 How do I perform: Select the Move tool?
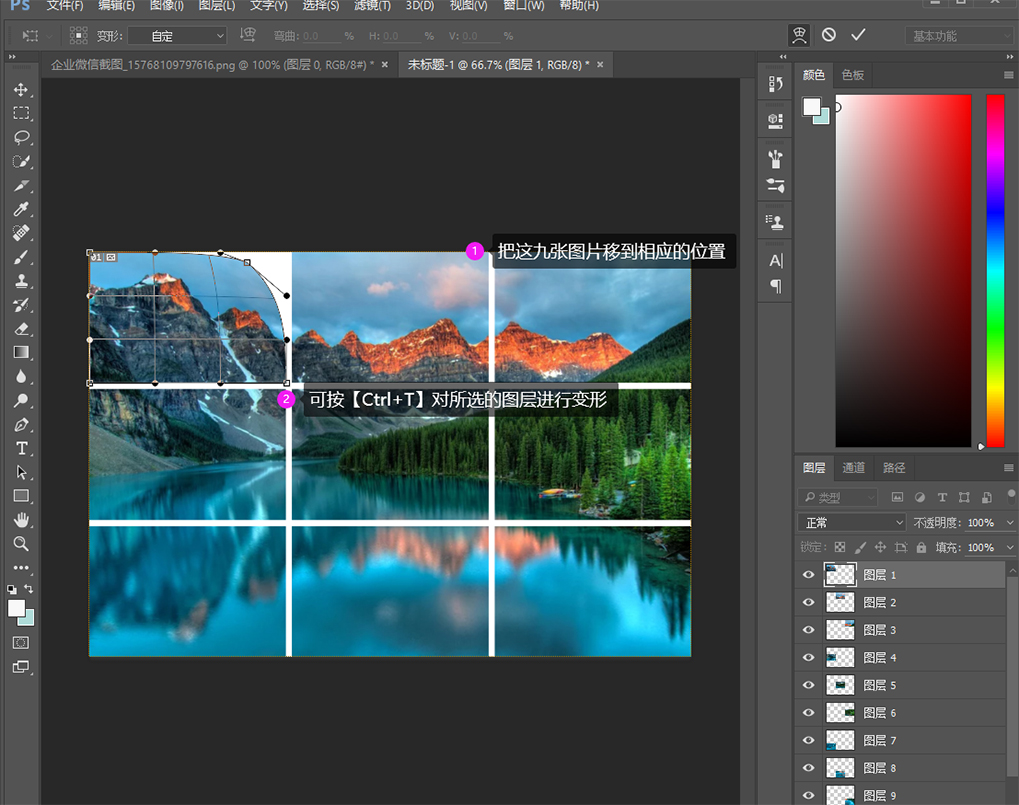21,90
